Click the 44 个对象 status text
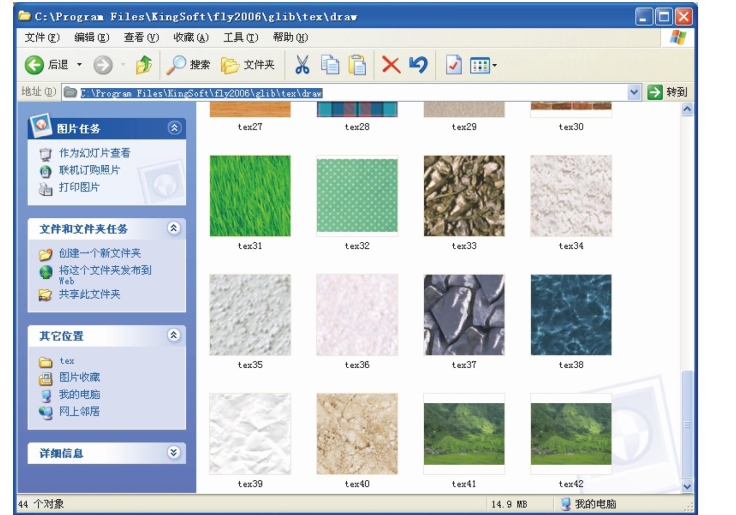This screenshot has width=736, height=515. coord(41,504)
